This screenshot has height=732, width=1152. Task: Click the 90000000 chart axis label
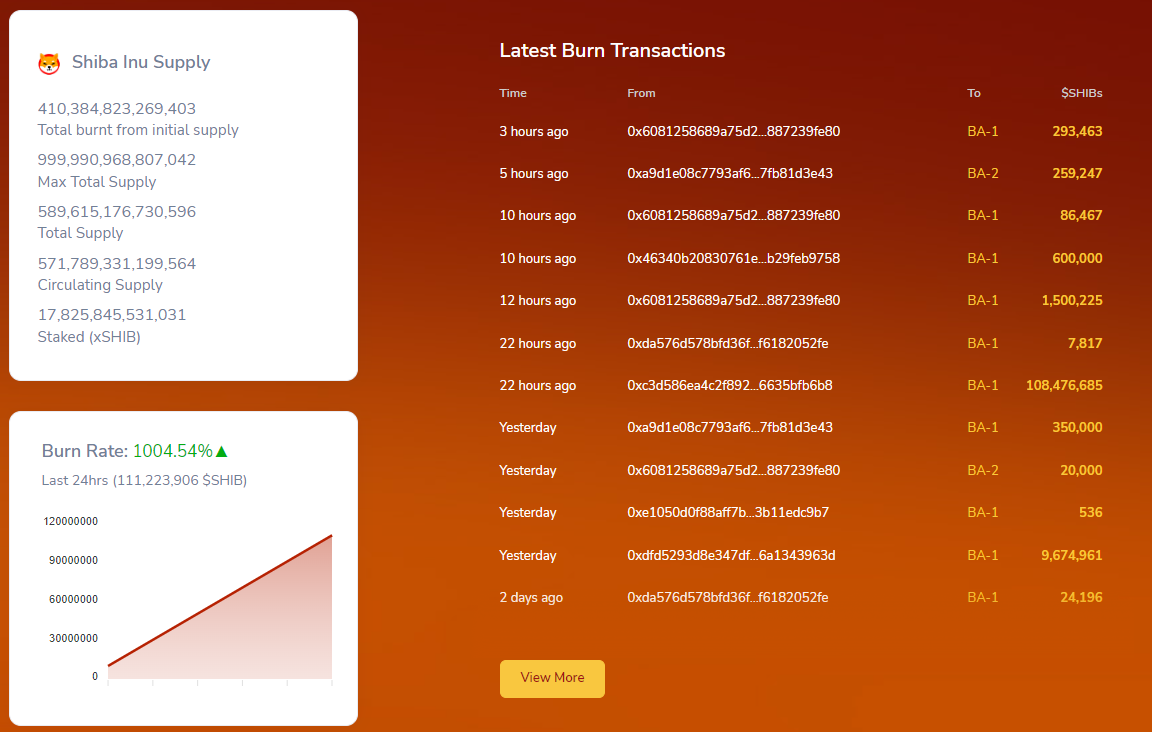click(73, 561)
